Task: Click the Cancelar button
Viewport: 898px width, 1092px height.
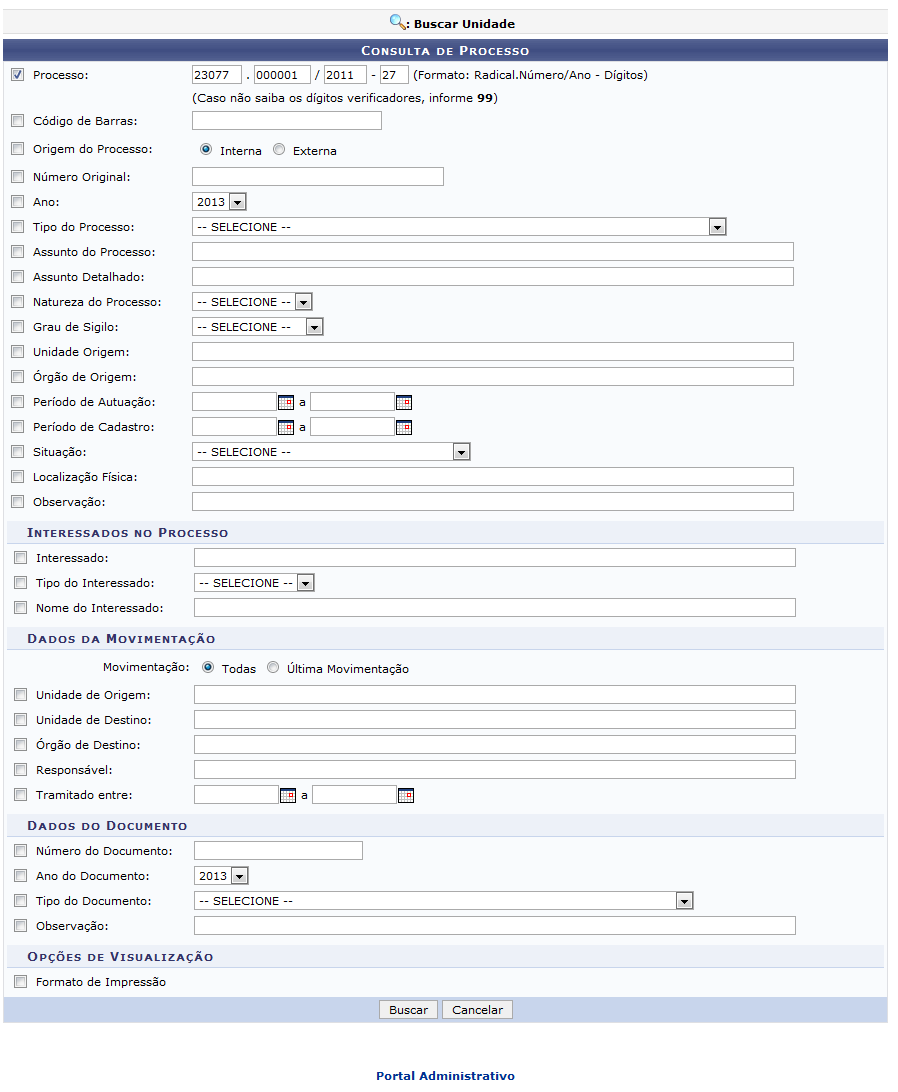Action: (477, 1010)
